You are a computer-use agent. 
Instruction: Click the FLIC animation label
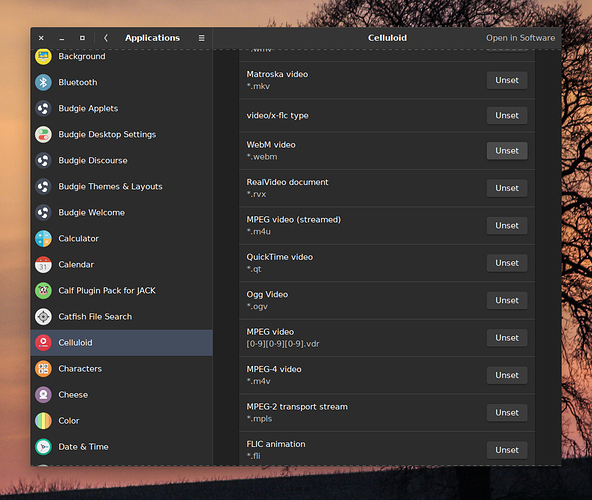point(276,444)
